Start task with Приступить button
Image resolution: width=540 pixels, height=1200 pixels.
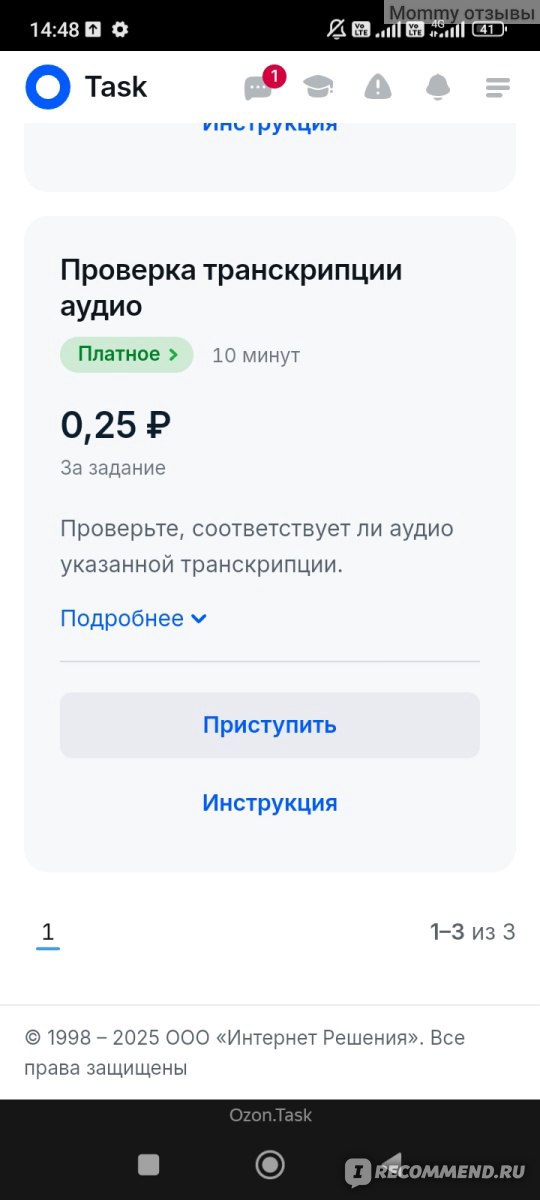coord(270,725)
